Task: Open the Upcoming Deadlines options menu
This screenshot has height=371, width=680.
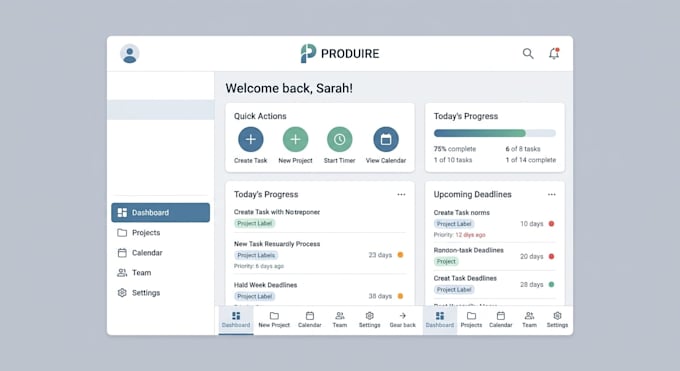Action: [x=552, y=194]
